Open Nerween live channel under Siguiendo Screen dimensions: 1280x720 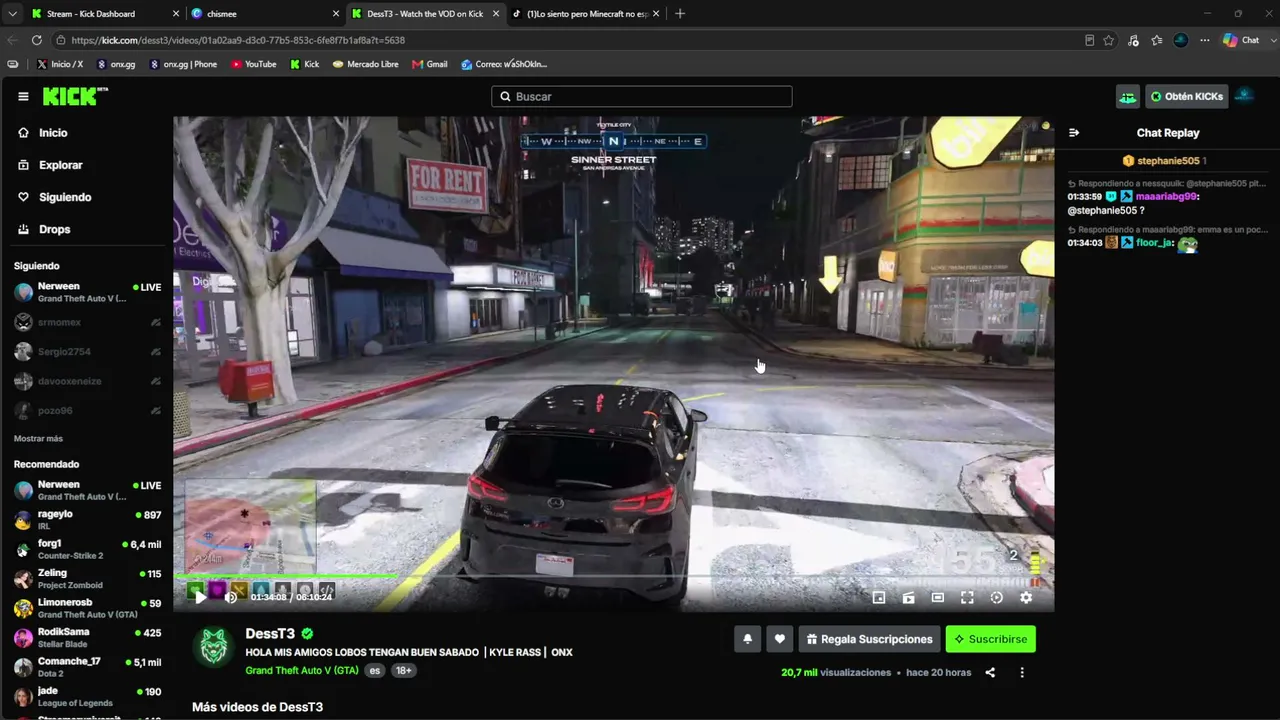tap(87, 292)
